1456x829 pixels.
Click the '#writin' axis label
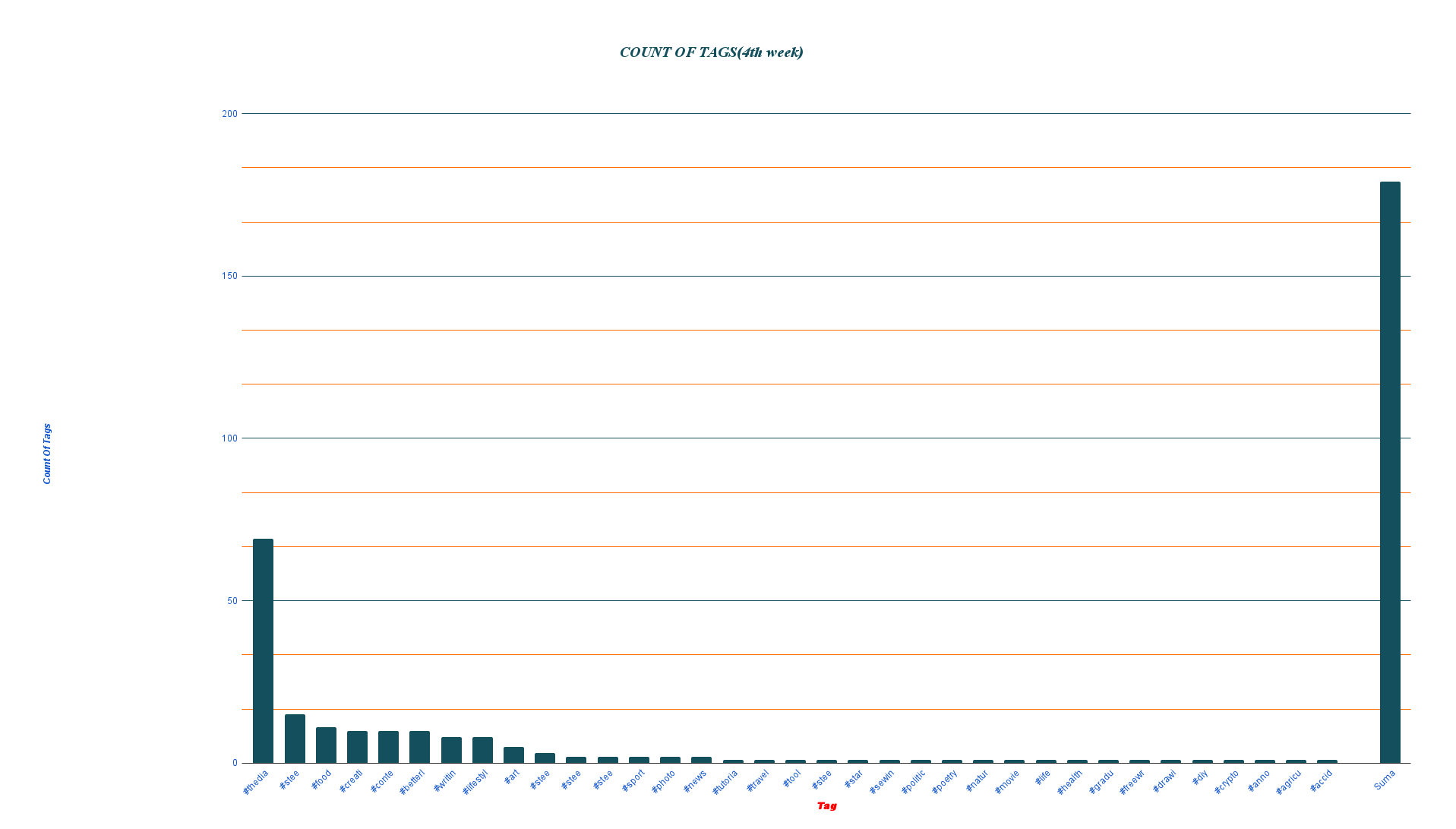(445, 781)
